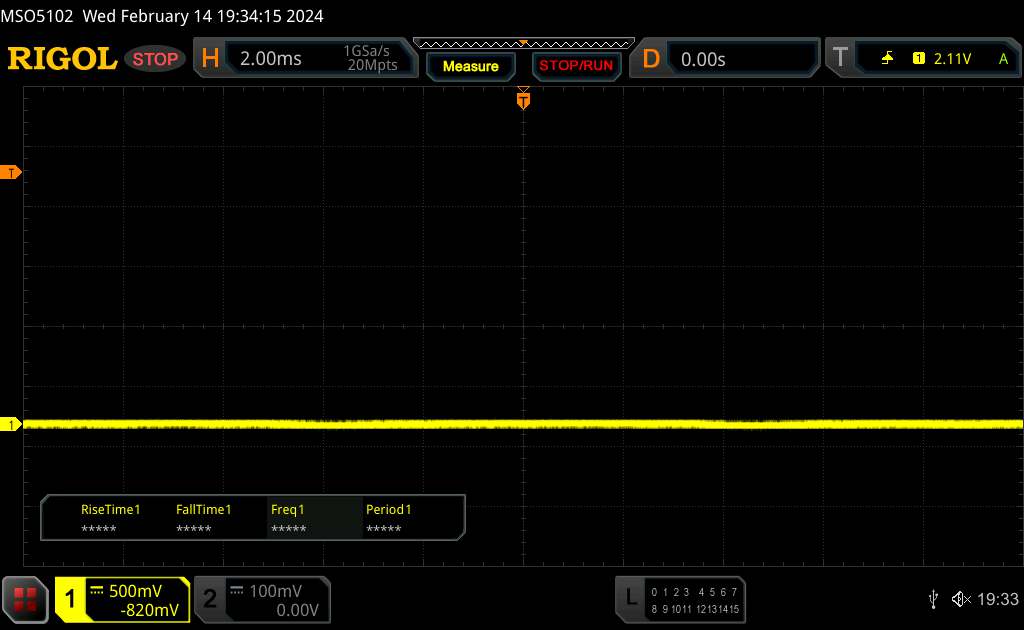Click the 20Mpts memory depth readout
The width and height of the screenshot is (1024, 630).
372,65
